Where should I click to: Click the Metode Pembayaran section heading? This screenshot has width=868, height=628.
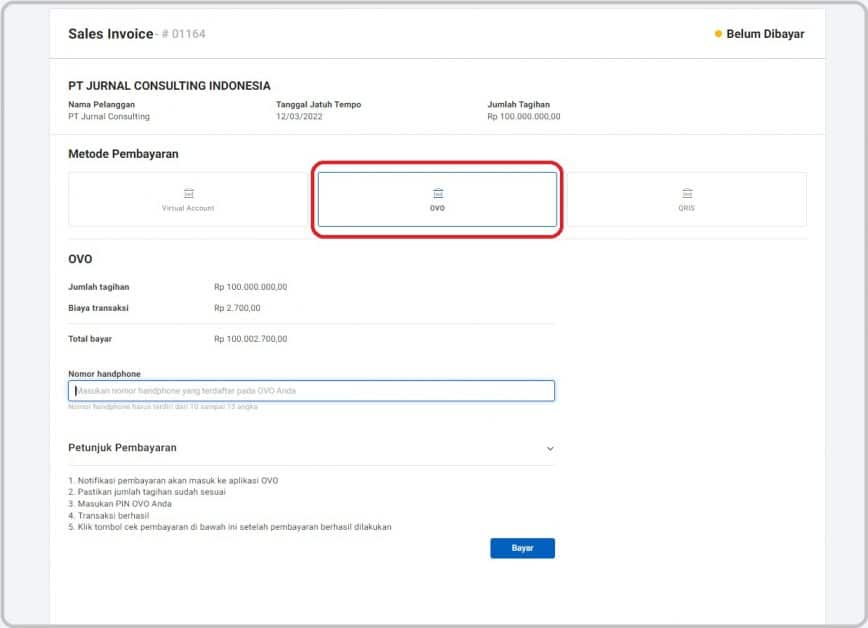pyautogui.click(x=123, y=154)
